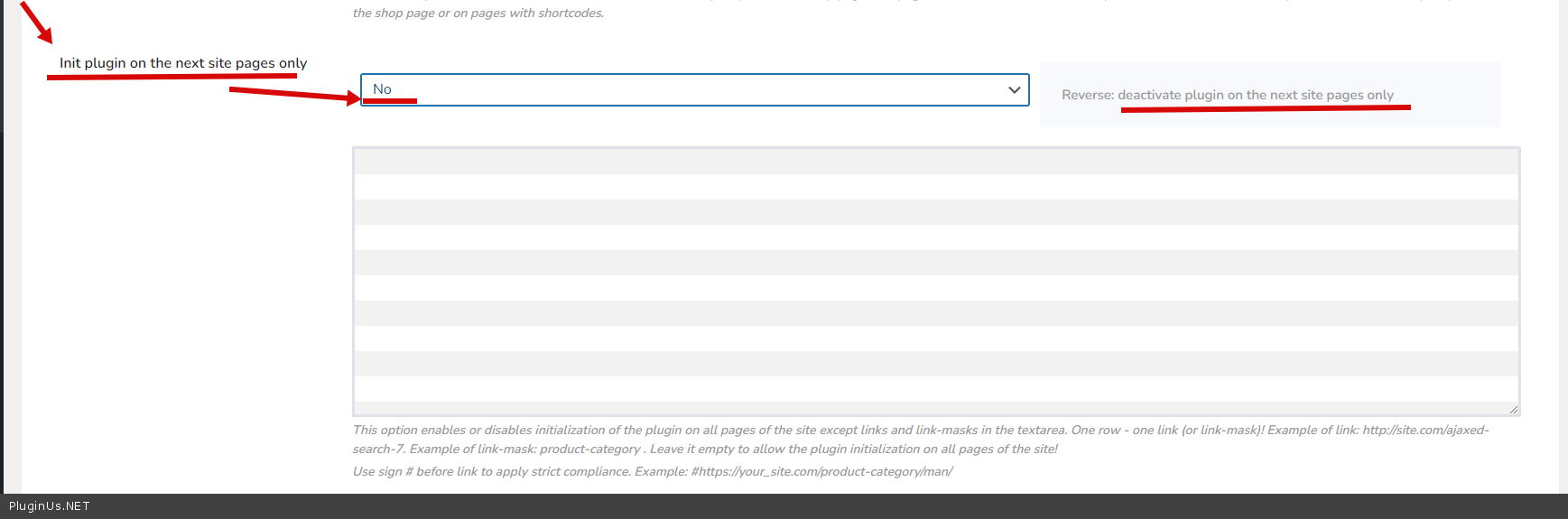1568x519 pixels.
Task: Open the Init plugin dropdown showing No
Action: pyautogui.click(x=694, y=89)
